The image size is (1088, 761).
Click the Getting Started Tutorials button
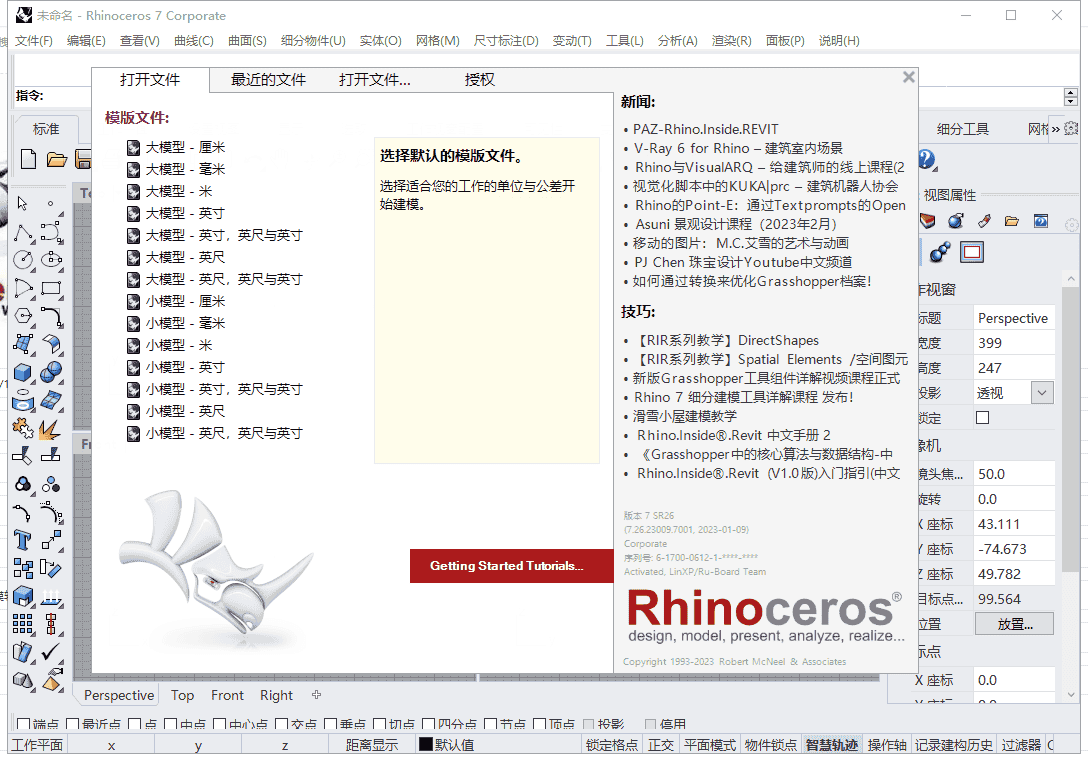[511, 565]
